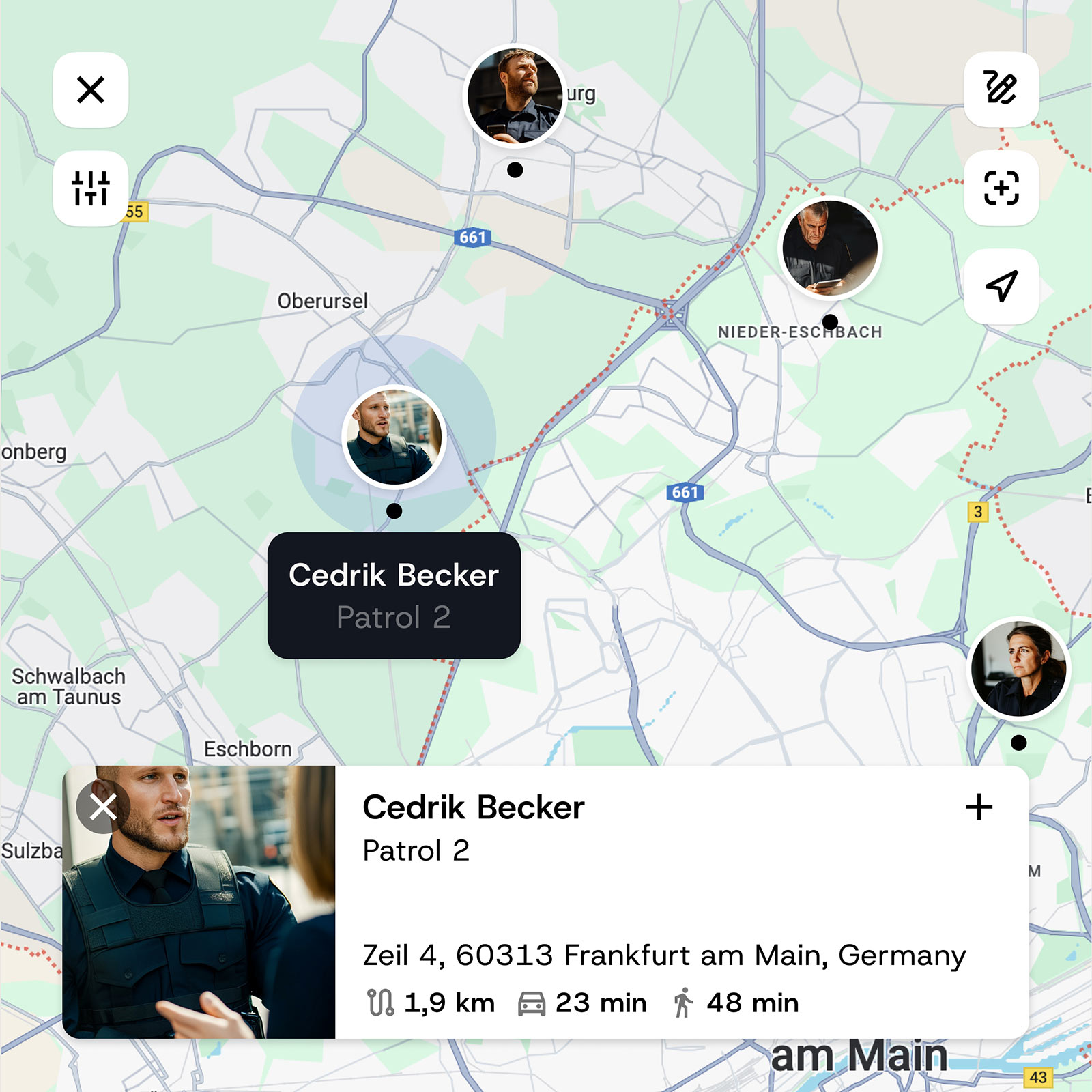The image size is (1092, 1092).
Task: Click the Cedrik Becker name in detail card
Action: coord(474,807)
